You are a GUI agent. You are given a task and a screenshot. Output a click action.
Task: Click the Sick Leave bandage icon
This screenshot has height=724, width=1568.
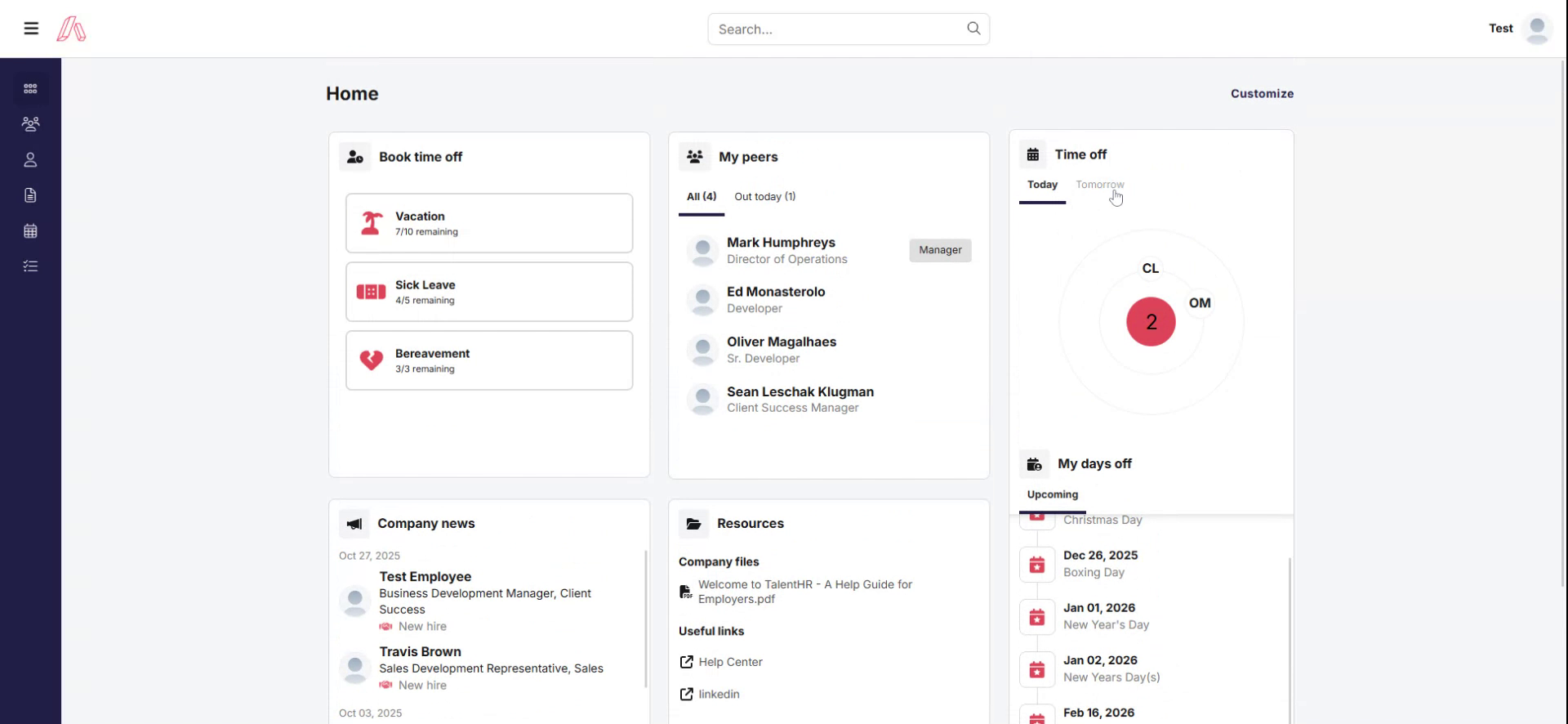pos(371,292)
